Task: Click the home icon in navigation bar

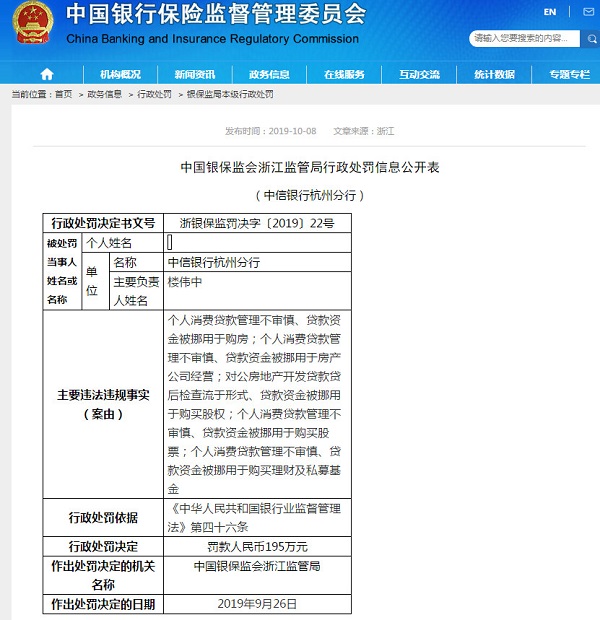Action: point(46,74)
